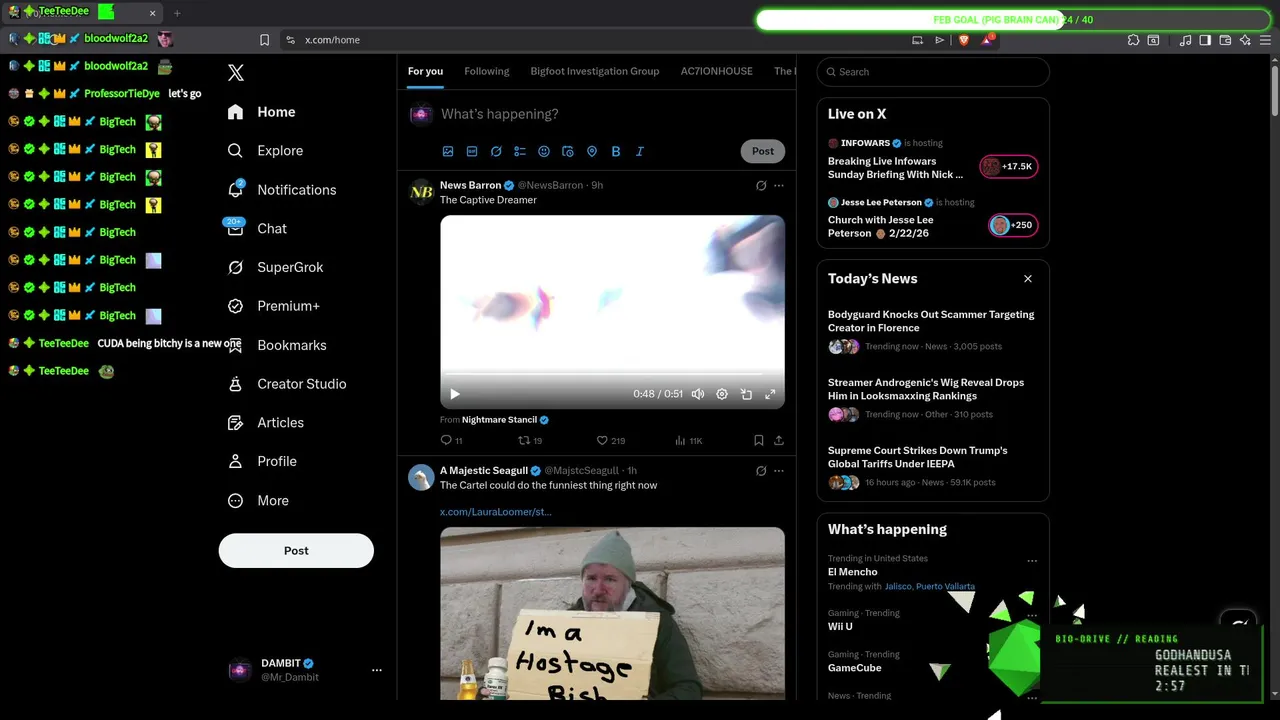Open Bigfoot Investigation Group tab
Screen dimensions: 1280x720
[x=595, y=71]
